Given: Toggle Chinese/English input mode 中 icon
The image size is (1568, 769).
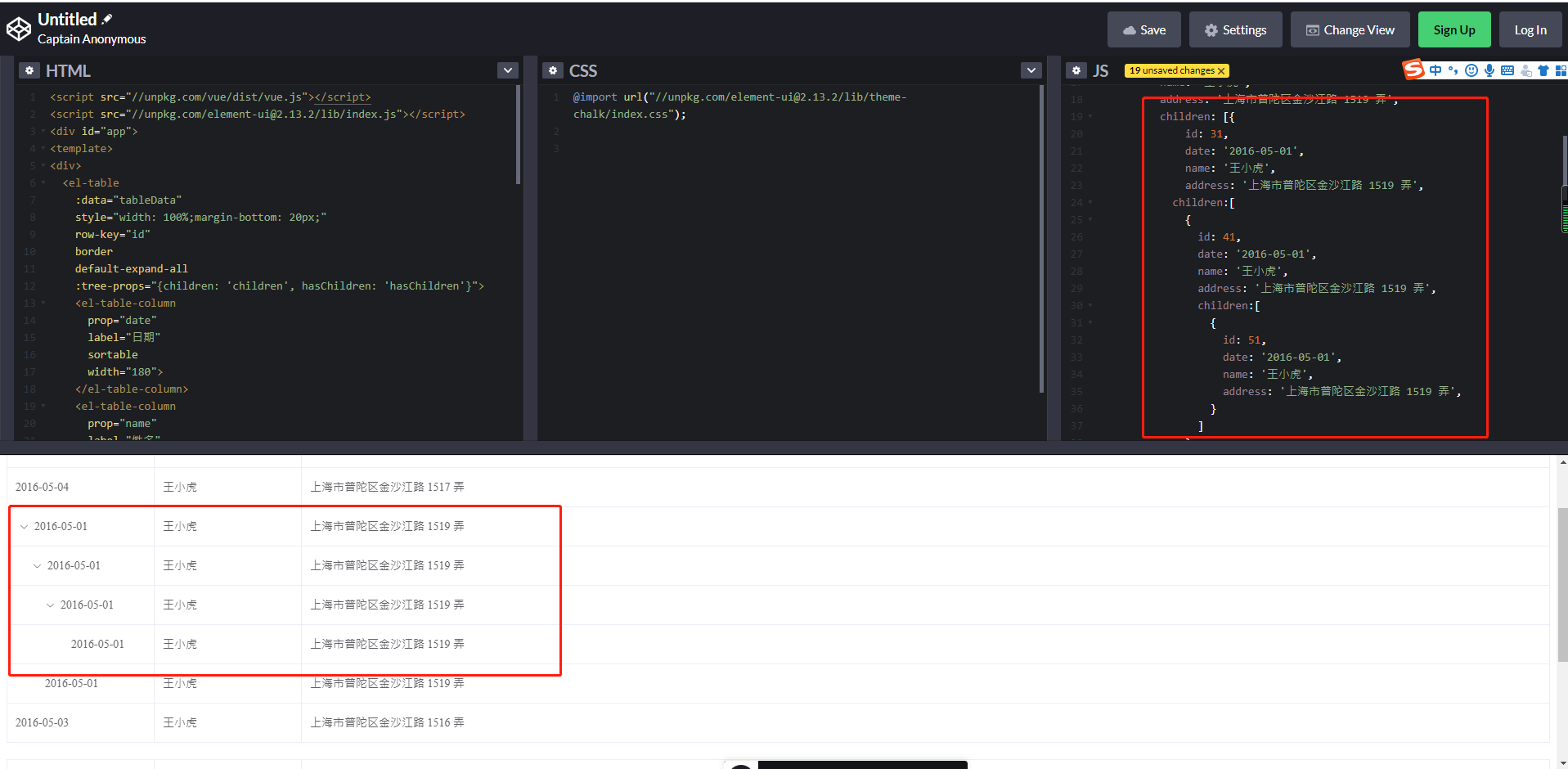Looking at the screenshot, I should pos(1435,70).
